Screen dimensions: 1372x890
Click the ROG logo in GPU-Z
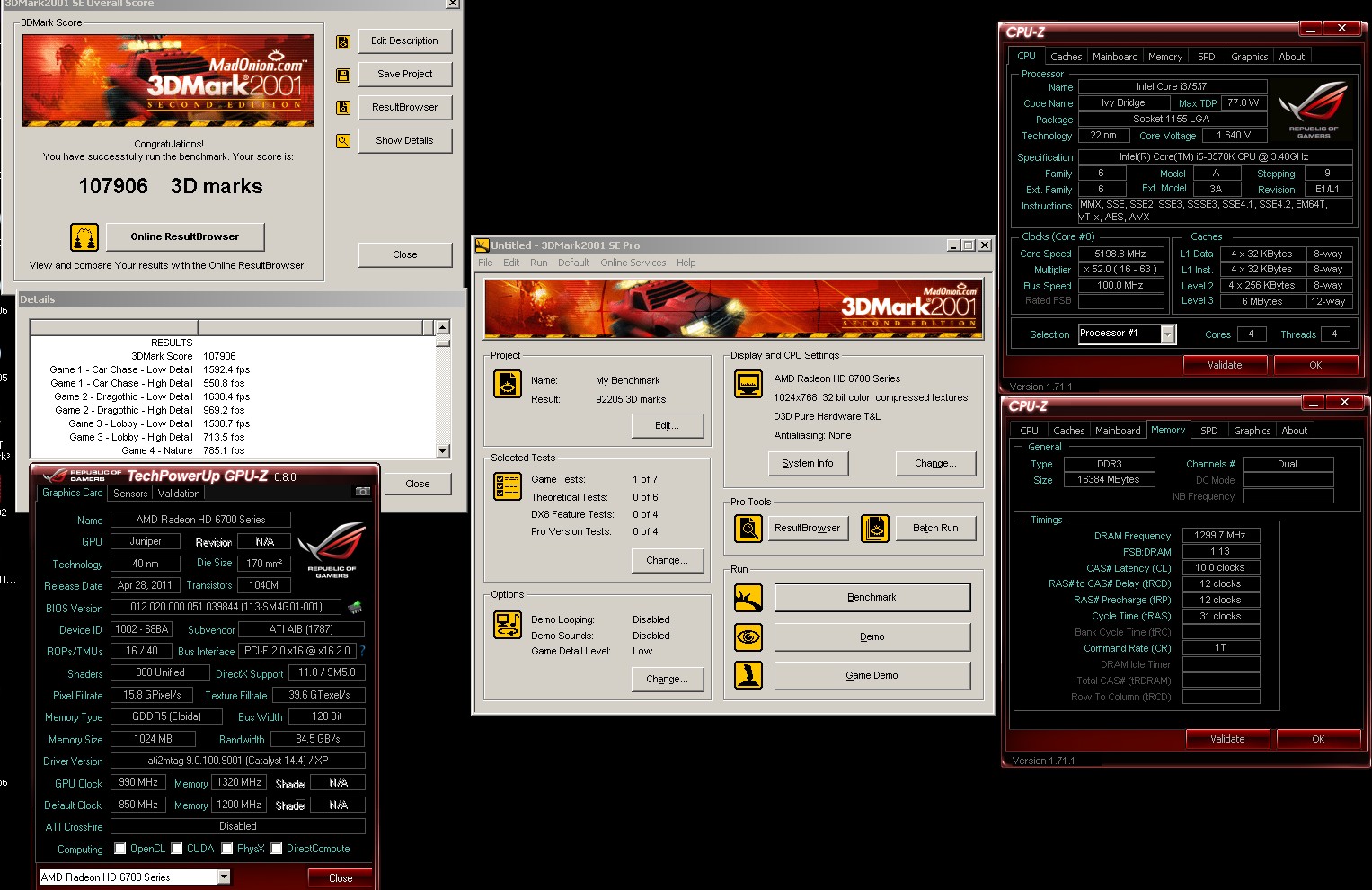coord(332,550)
